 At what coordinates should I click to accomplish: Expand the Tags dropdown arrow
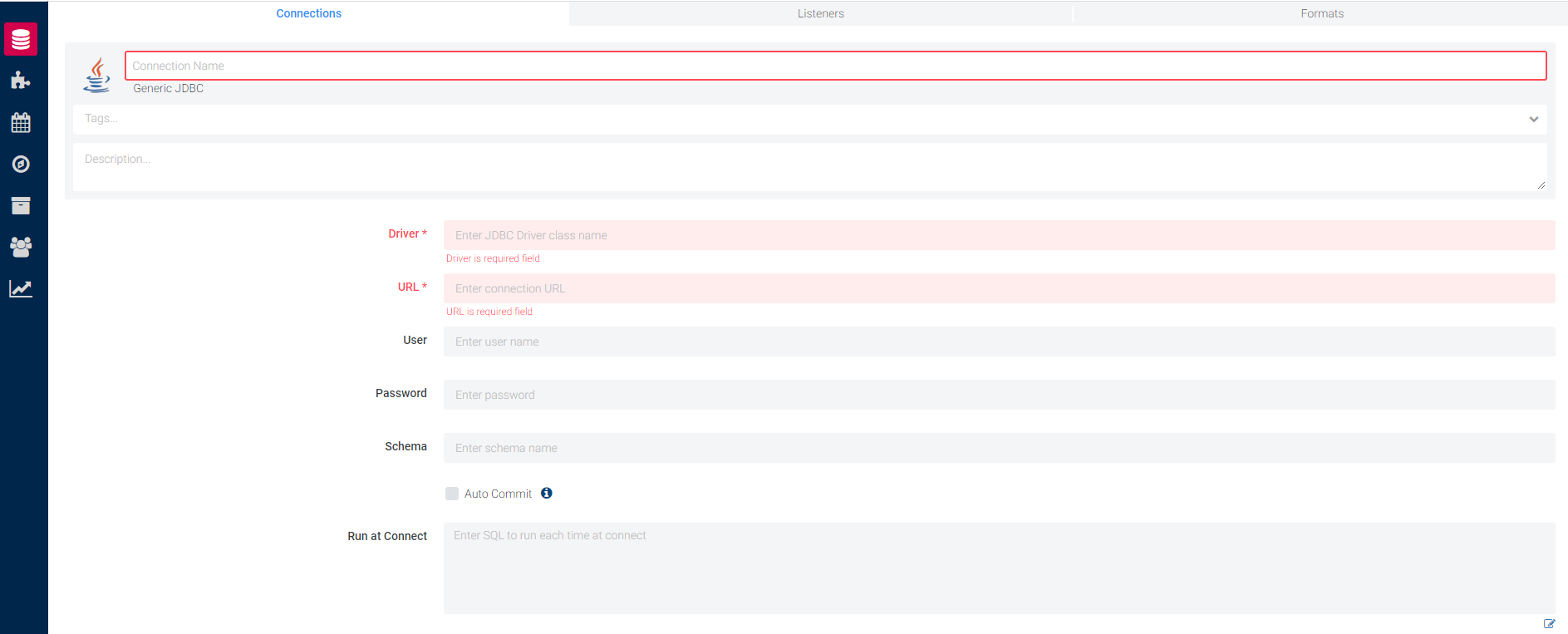1533,120
